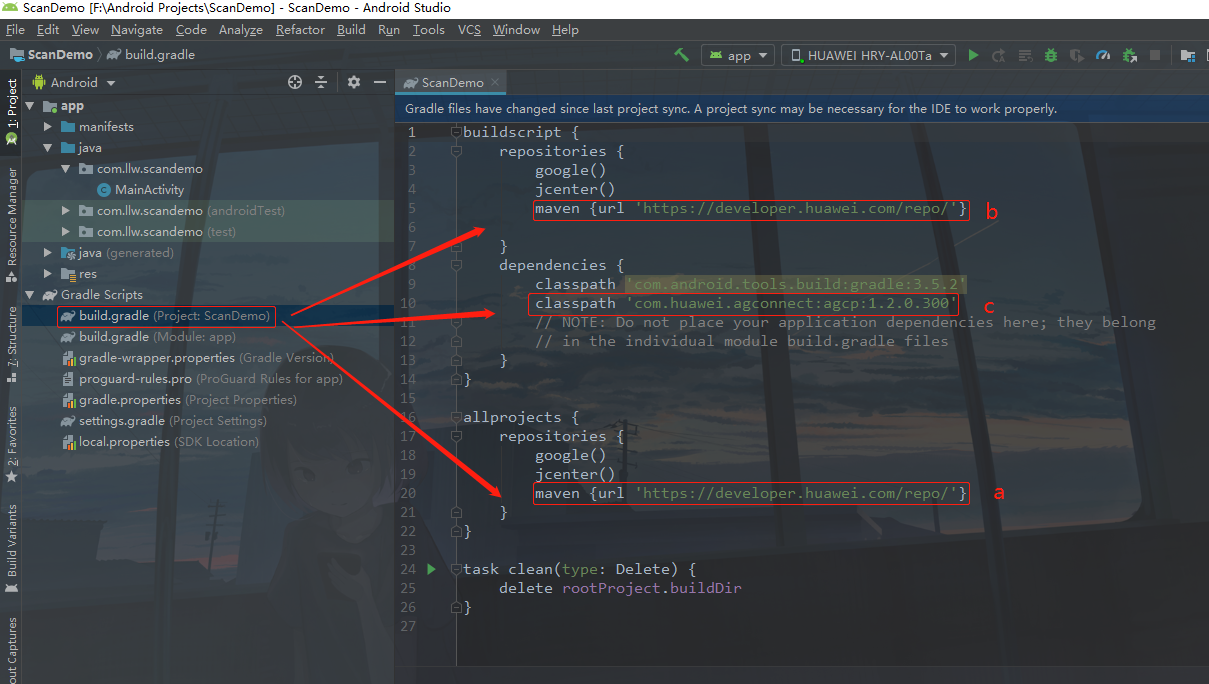
Task: Expand the manifests folder
Action: [x=48, y=127]
